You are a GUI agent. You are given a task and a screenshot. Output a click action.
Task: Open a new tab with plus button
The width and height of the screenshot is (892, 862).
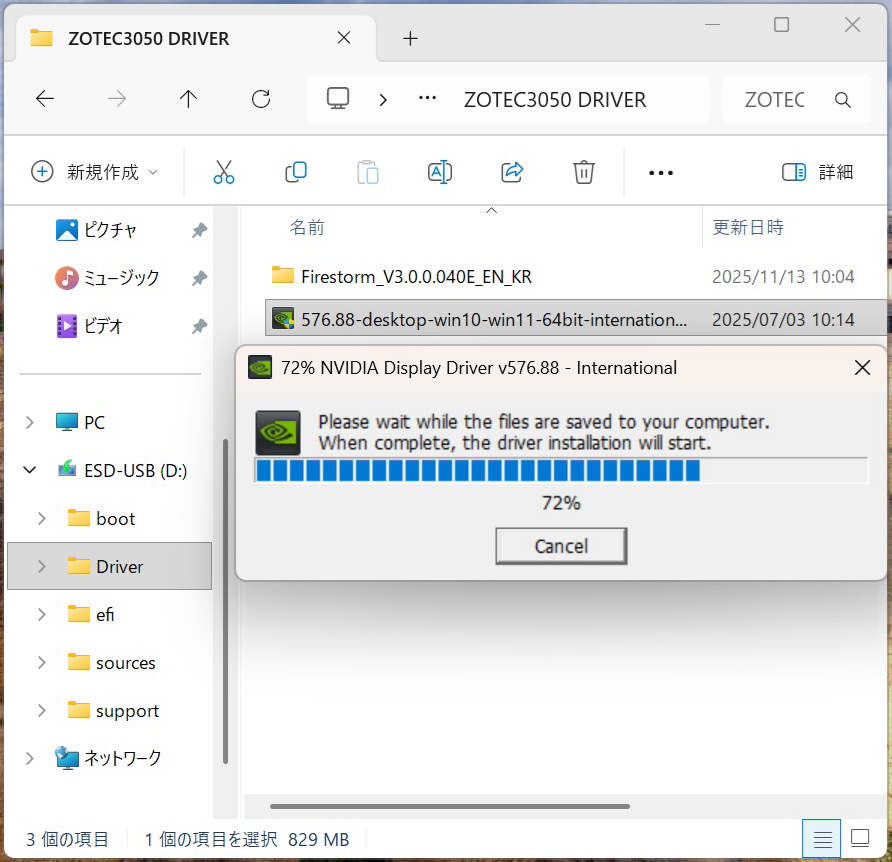point(410,39)
